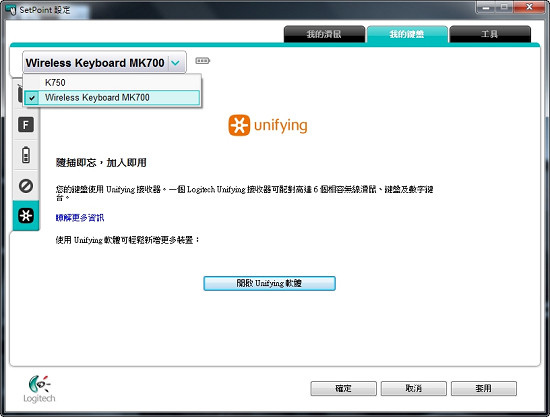Open the F-key settings sidebar icon

coord(26,125)
